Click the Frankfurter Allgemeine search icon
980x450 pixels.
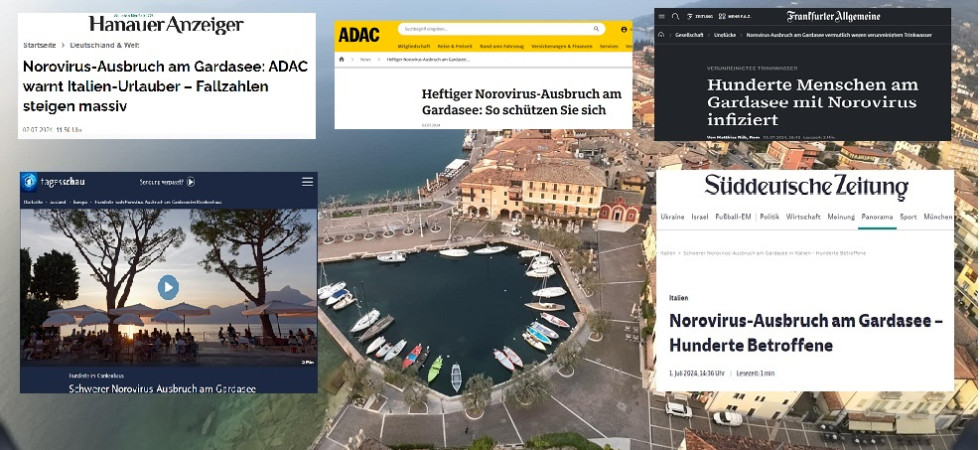pos(676,17)
